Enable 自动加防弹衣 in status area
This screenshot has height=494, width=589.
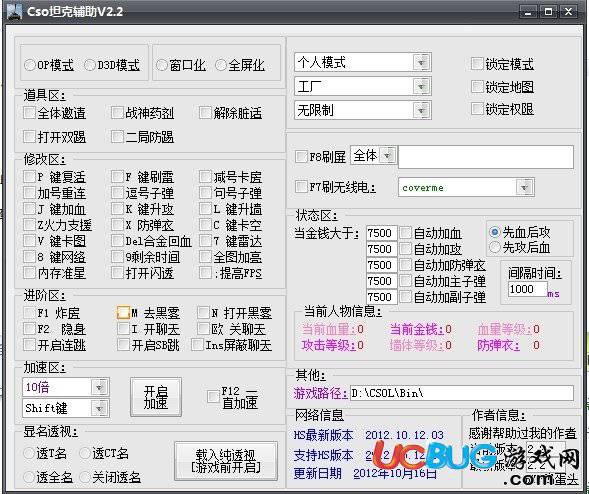click(x=405, y=264)
